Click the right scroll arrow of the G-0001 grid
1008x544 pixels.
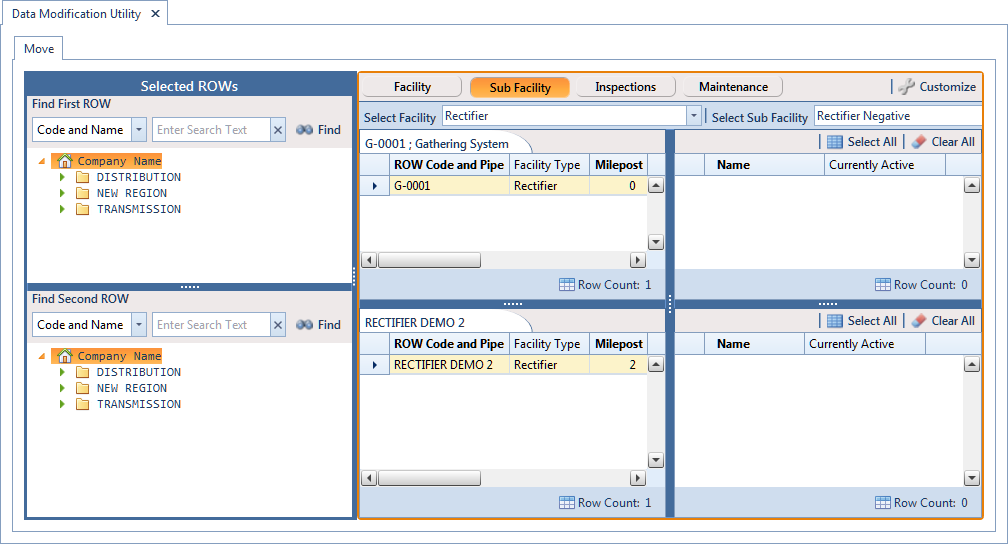point(637,260)
